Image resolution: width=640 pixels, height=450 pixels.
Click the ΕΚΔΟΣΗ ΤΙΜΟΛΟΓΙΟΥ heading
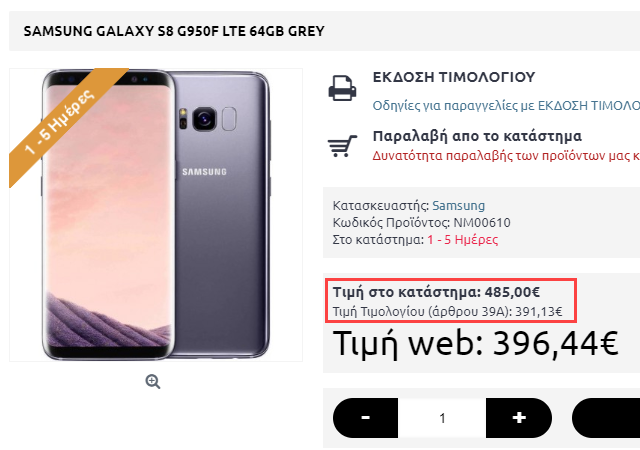453,77
